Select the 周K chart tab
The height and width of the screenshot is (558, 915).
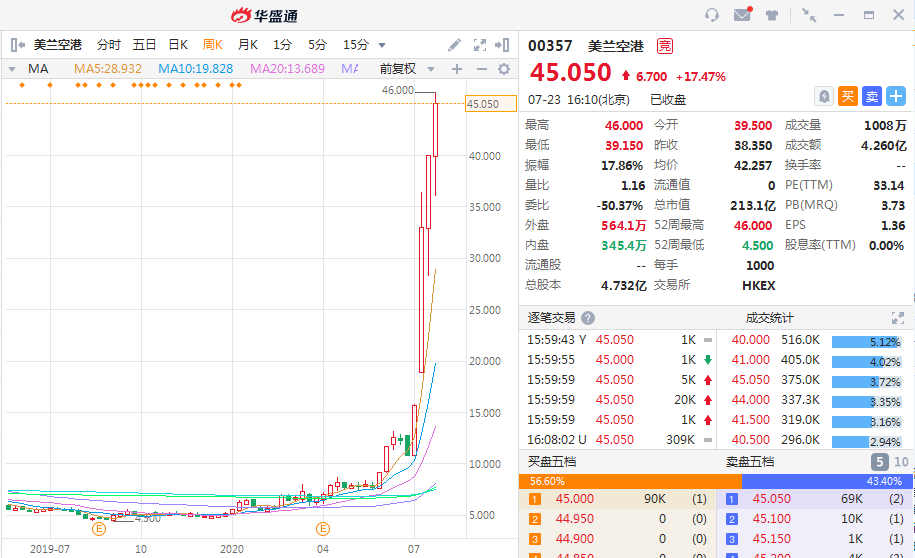(x=213, y=45)
